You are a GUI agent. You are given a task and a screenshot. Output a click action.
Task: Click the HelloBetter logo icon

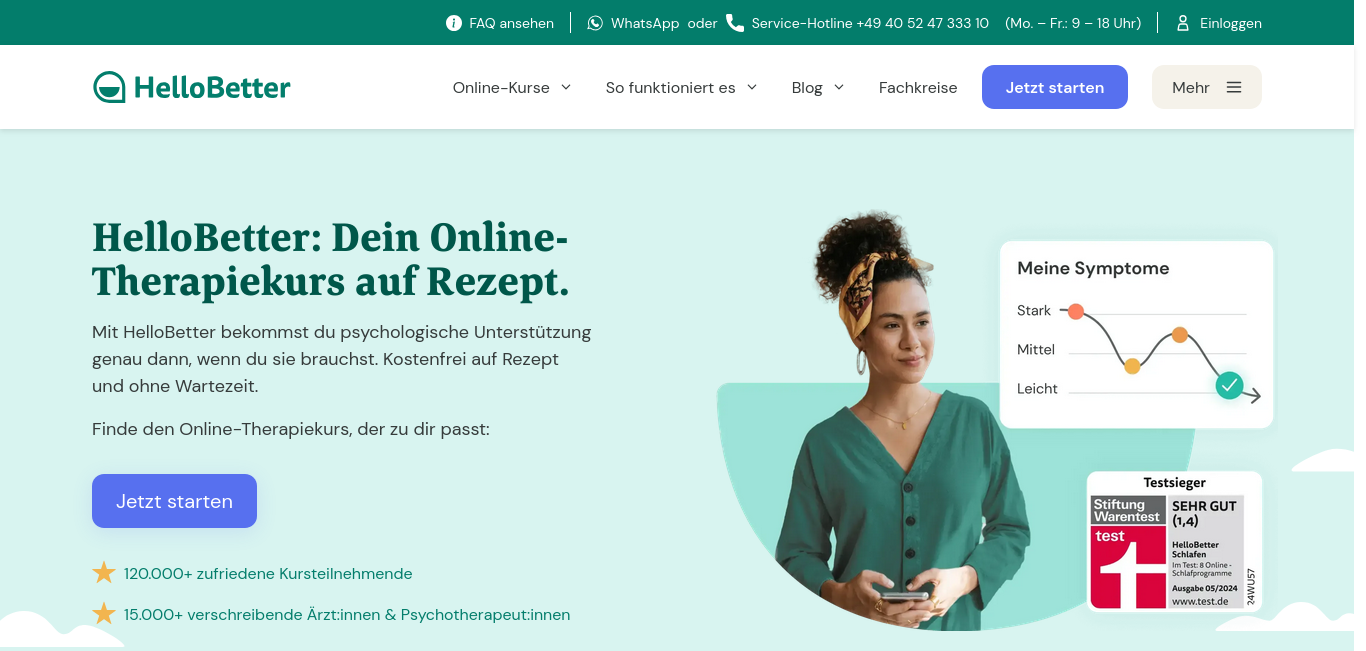tap(109, 87)
